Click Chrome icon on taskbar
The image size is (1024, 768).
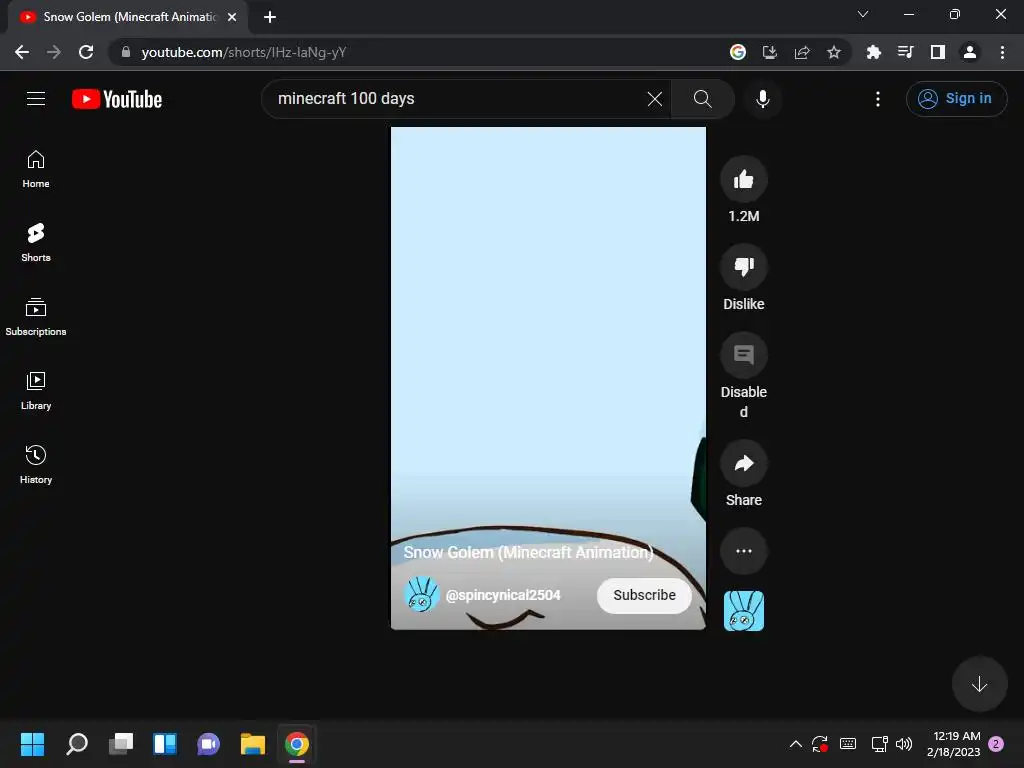[296, 744]
